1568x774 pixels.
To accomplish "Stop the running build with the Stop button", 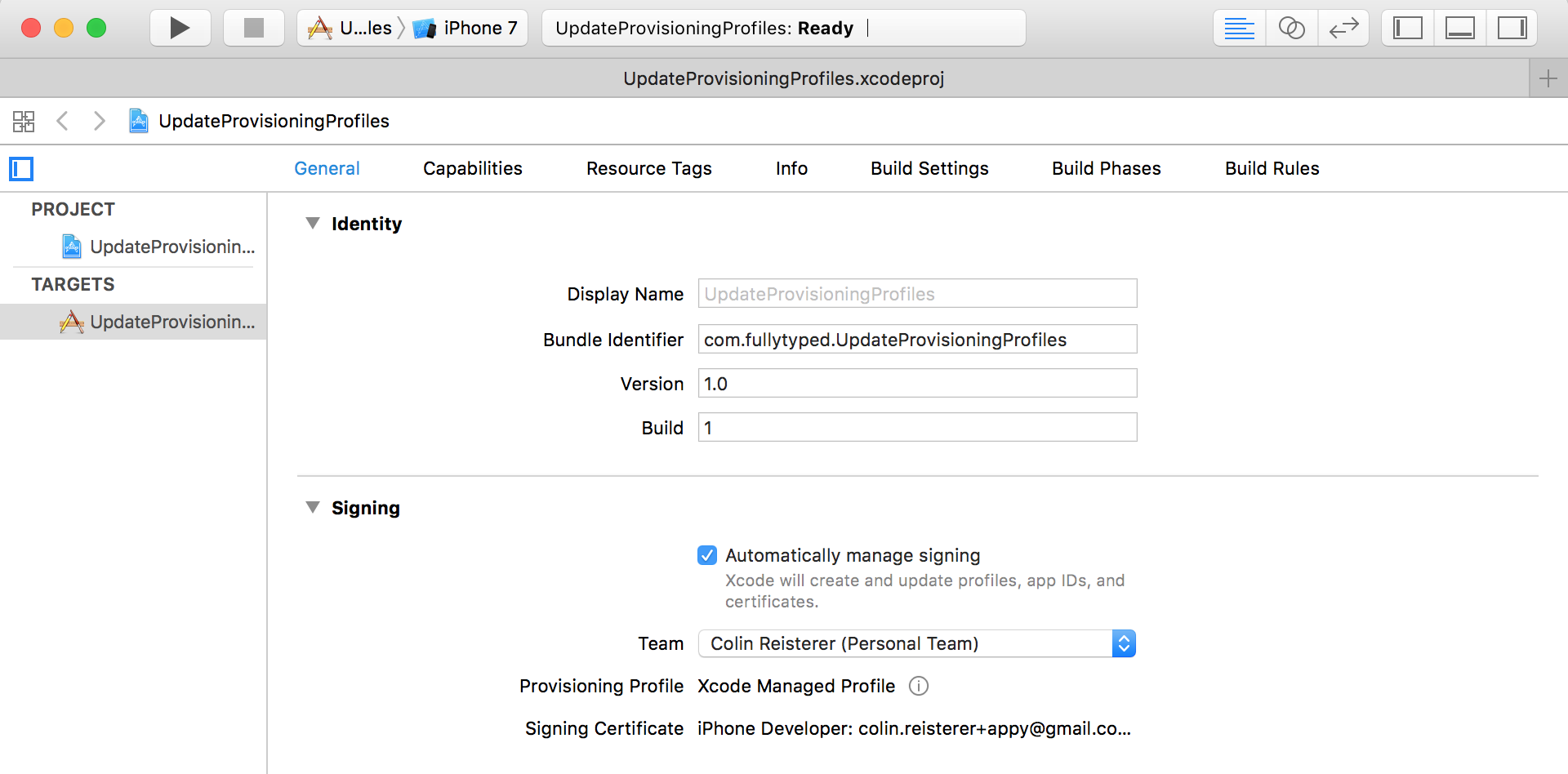I will click(x=254, y=28).
